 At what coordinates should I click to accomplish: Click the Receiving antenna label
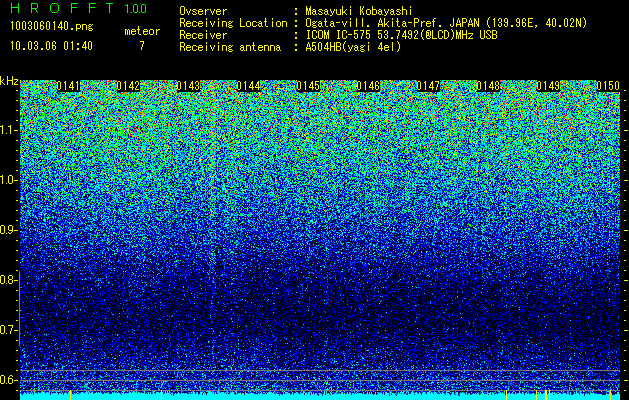coord(230,47)
